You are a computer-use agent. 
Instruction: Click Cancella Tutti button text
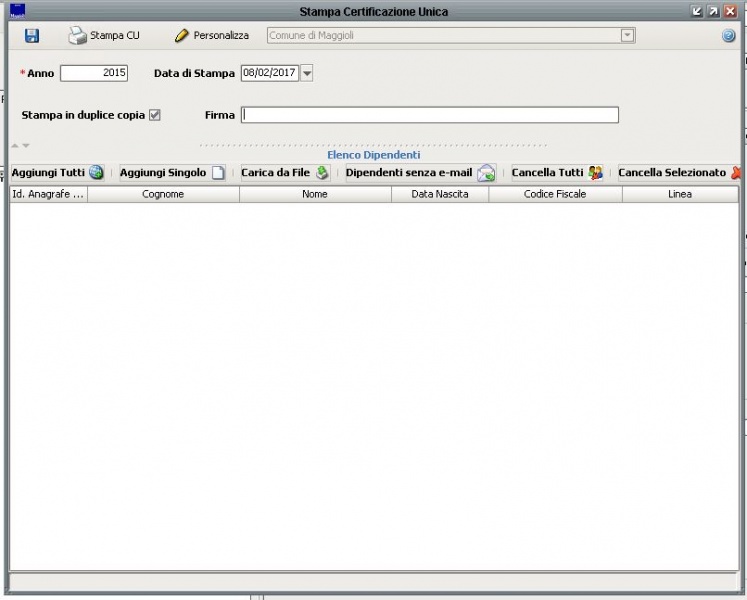[x=547, y=173]
